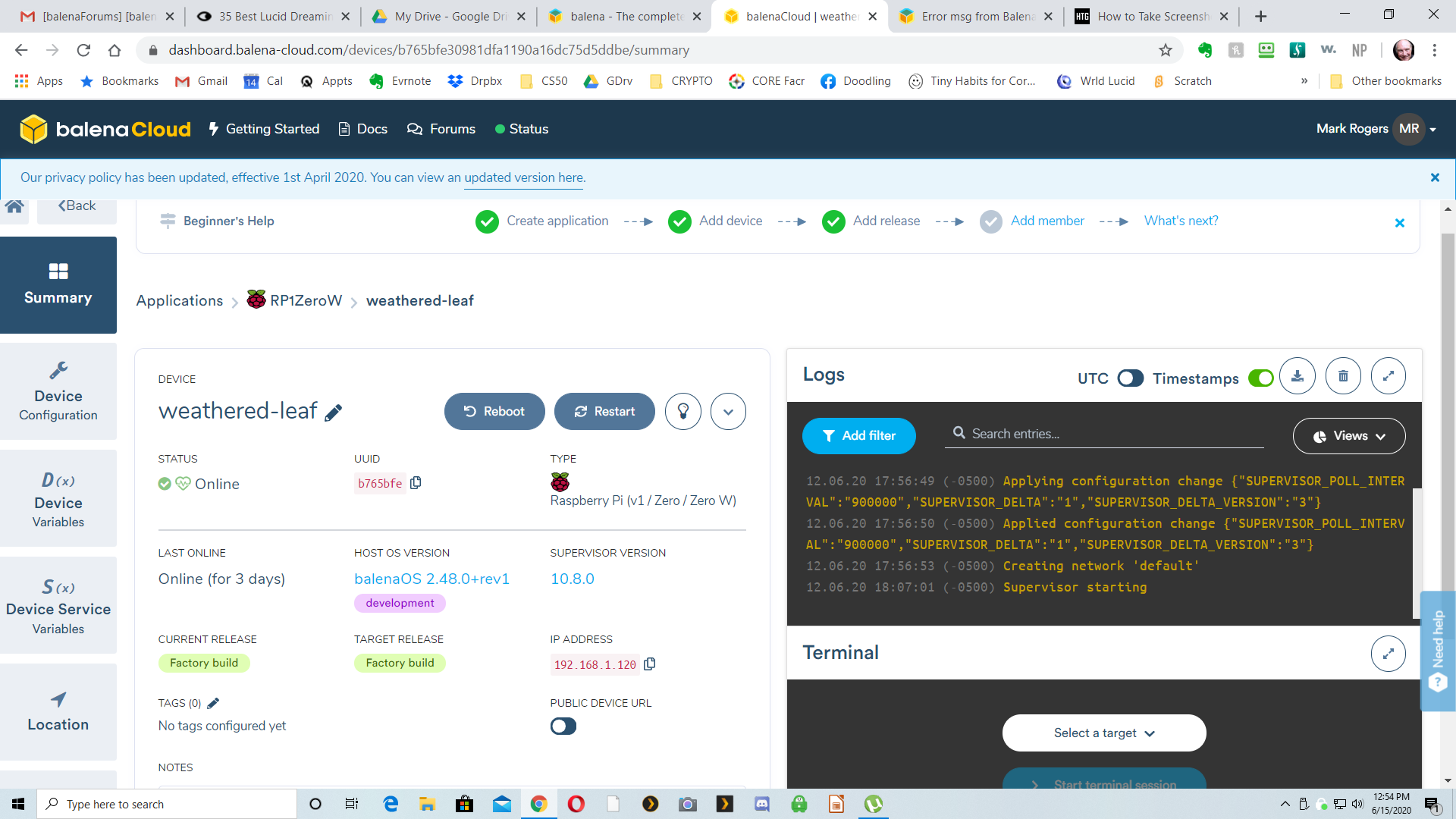Open supervisor version 10.8.0 link
Image resolution: width=1456 pixels, height=819 pixels.
point(573,579)
